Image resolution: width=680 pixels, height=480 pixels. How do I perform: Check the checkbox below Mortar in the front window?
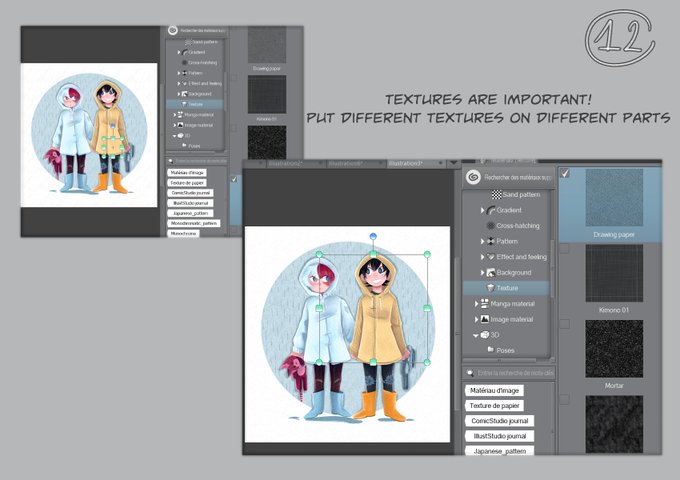point(564,399)
